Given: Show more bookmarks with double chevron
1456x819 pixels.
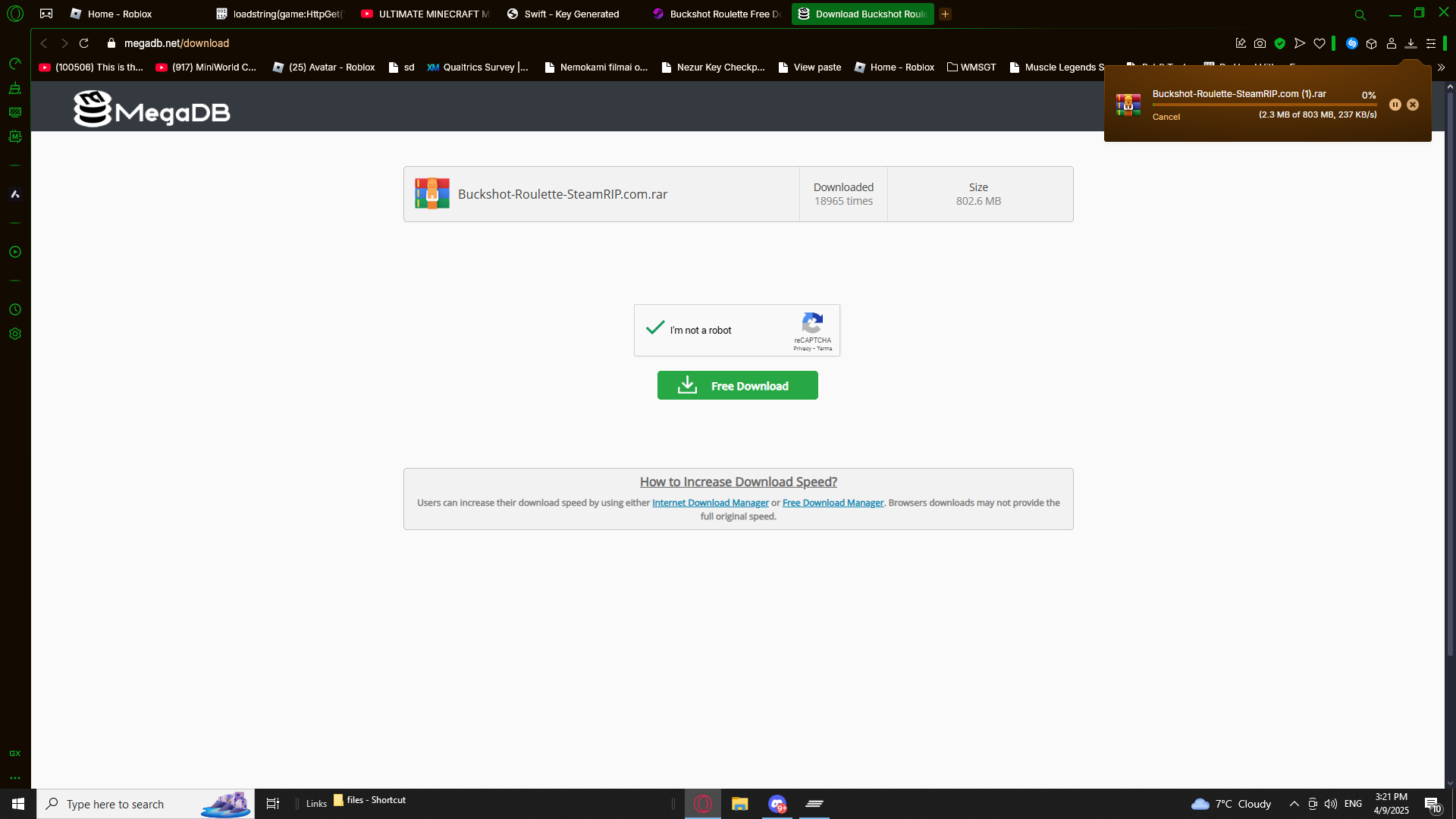Looking at the screenshot, I should [1441, 67].
